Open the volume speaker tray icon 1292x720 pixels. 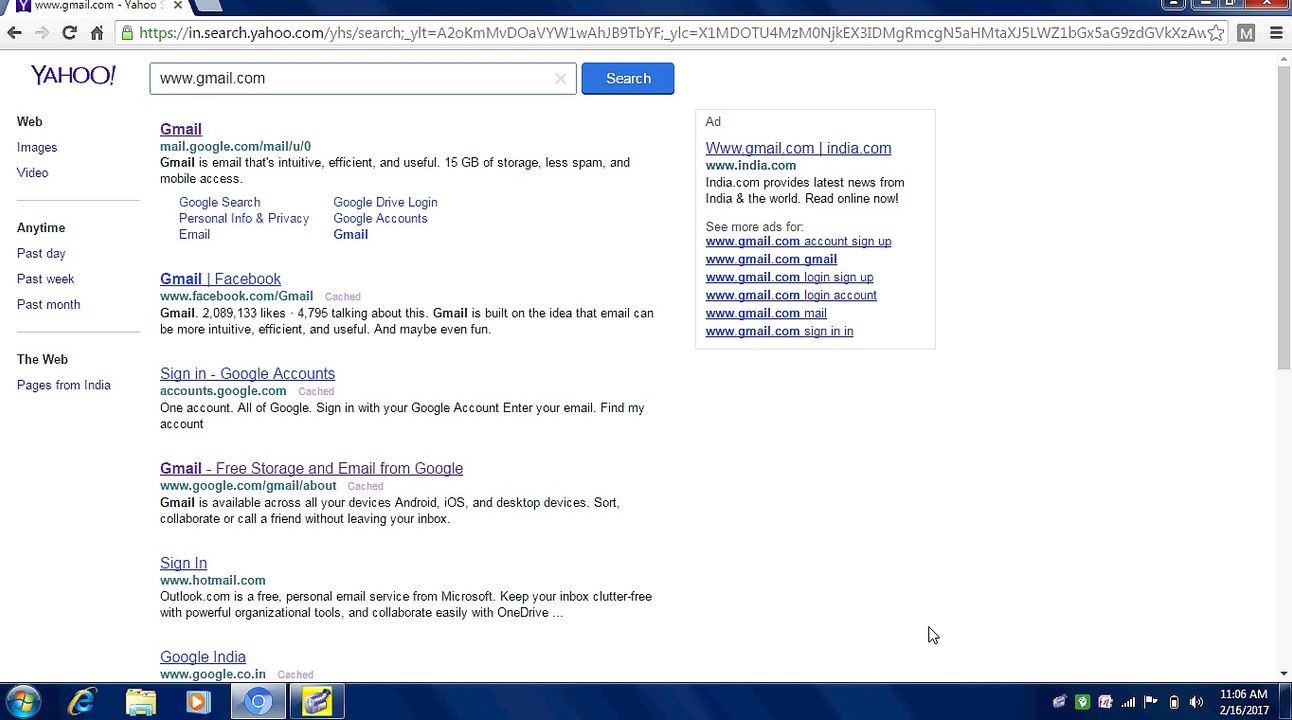point(1196,702)
